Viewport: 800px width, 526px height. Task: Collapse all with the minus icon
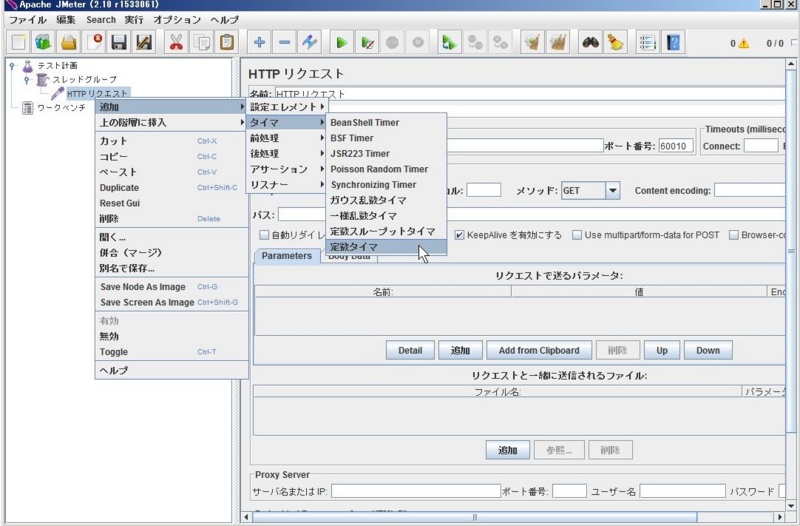285,42
